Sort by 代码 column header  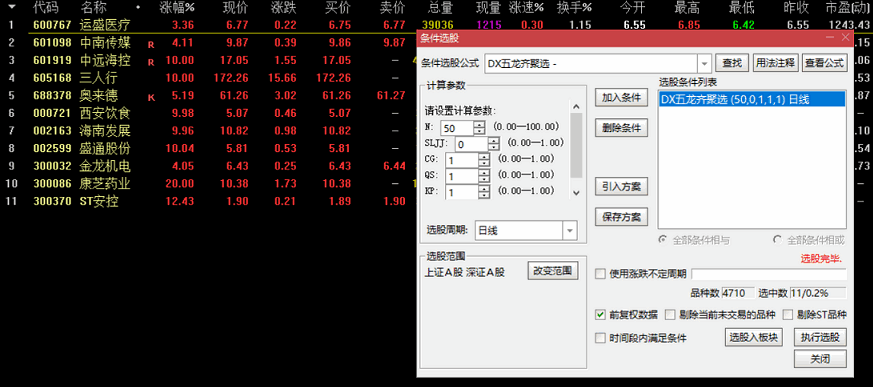(x=45, y=8)
